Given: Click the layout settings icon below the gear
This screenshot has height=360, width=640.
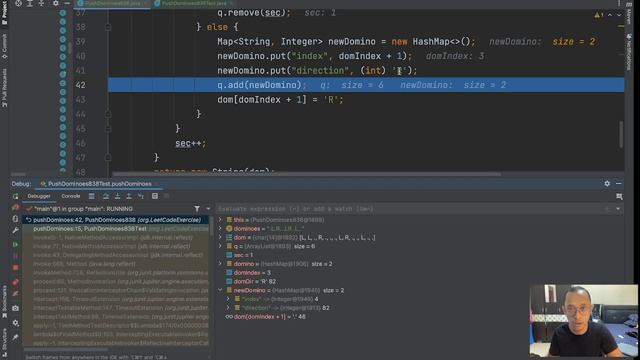Looking at the screenshot, I should pos(619,197).
